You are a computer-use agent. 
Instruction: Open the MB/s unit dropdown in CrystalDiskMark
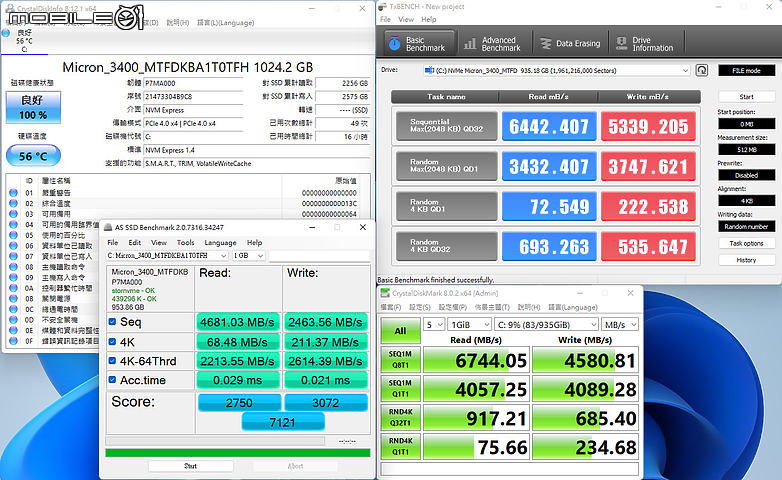pyautogui.click(x=620, y=325)
